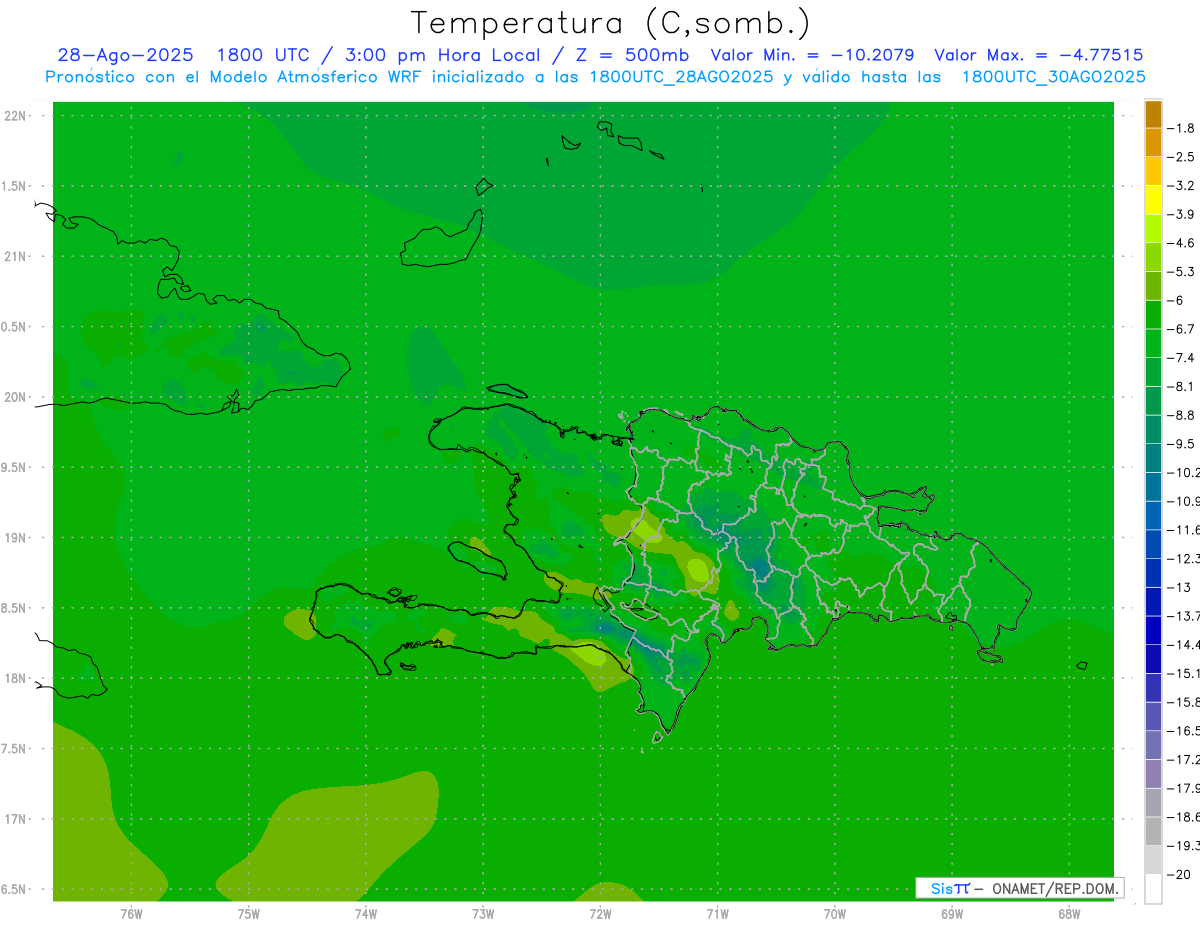Click the "75W" longitude label

(248, 913)
